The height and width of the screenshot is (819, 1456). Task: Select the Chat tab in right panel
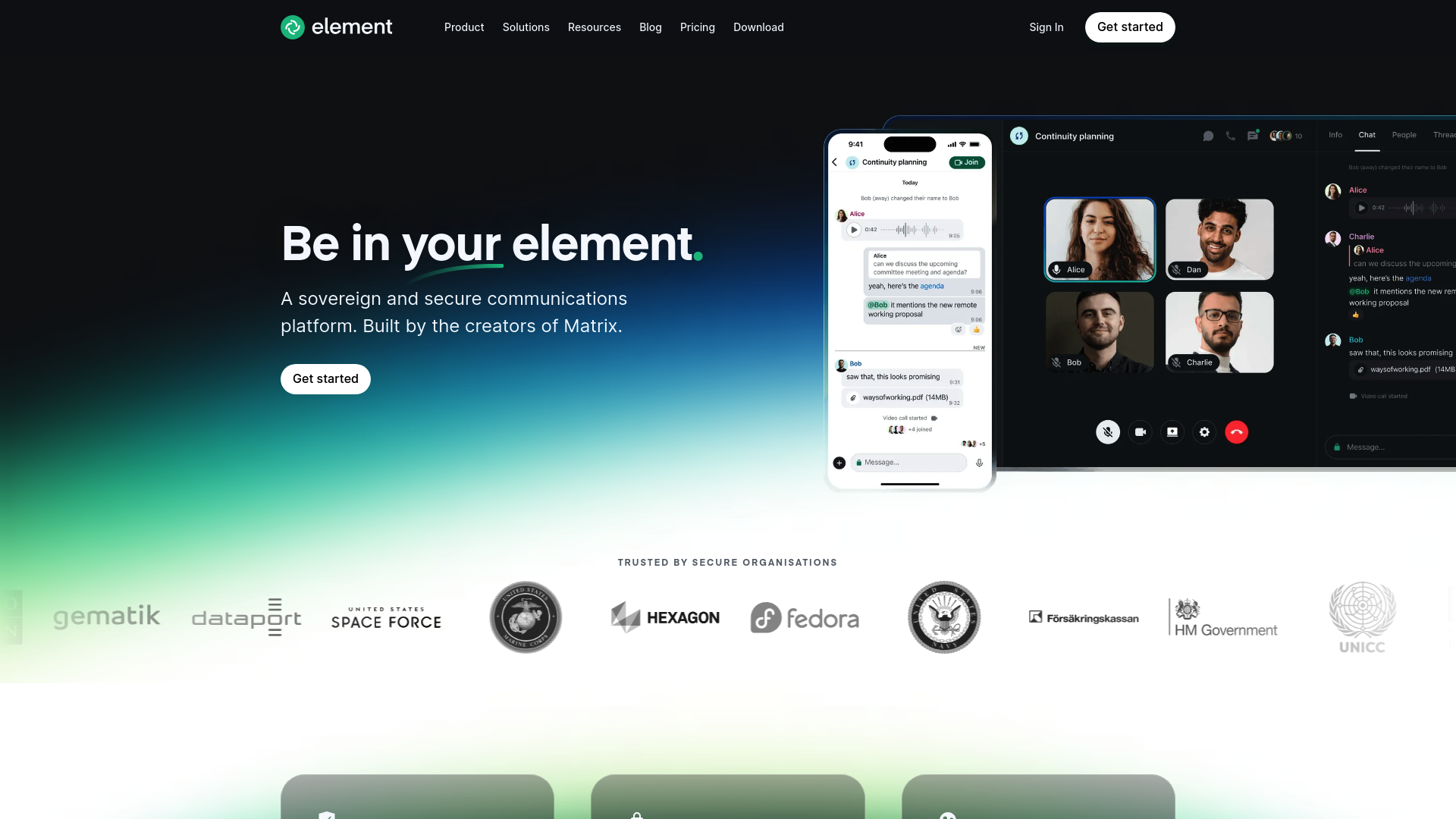click(x=1367, y=135)
